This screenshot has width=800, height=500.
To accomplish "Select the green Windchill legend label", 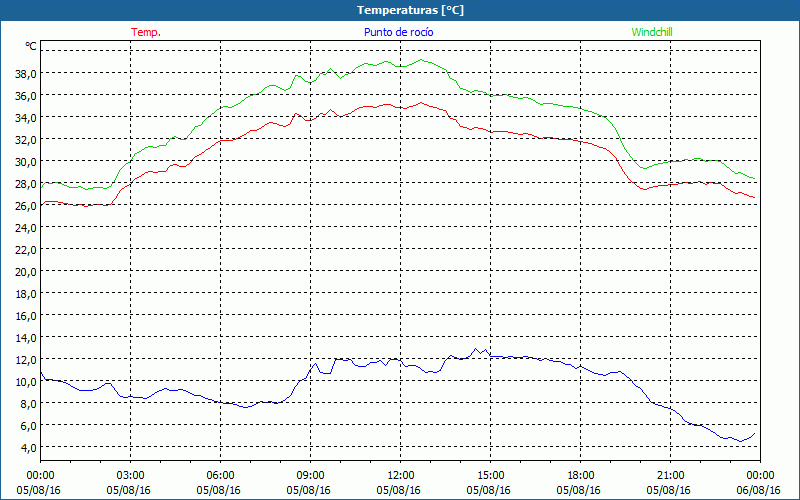I will coord(652,32).
